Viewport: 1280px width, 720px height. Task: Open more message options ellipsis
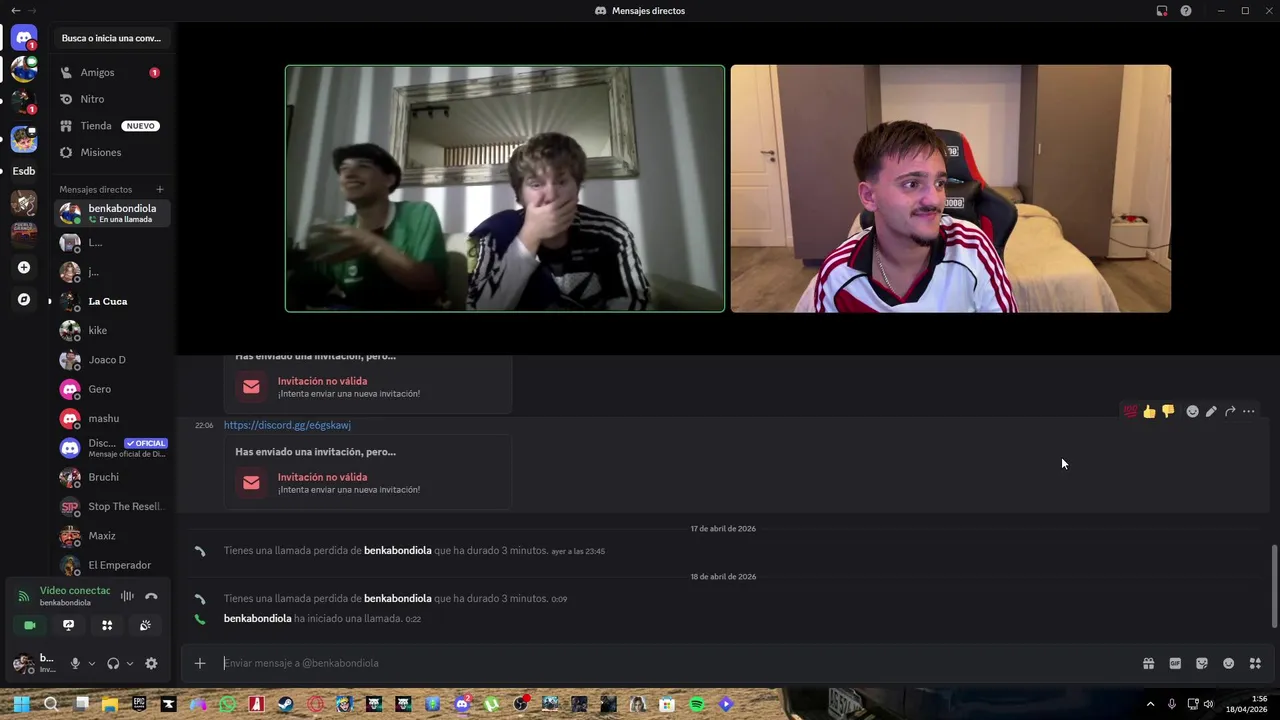(1248, 411)
